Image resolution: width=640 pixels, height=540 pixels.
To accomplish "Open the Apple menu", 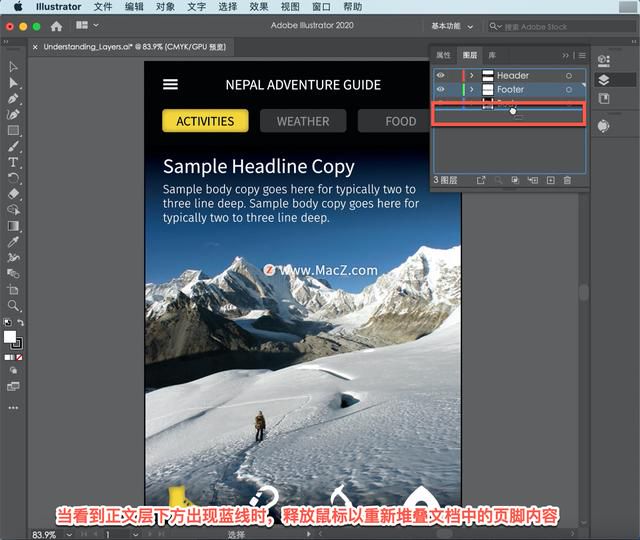I will 19,7.
